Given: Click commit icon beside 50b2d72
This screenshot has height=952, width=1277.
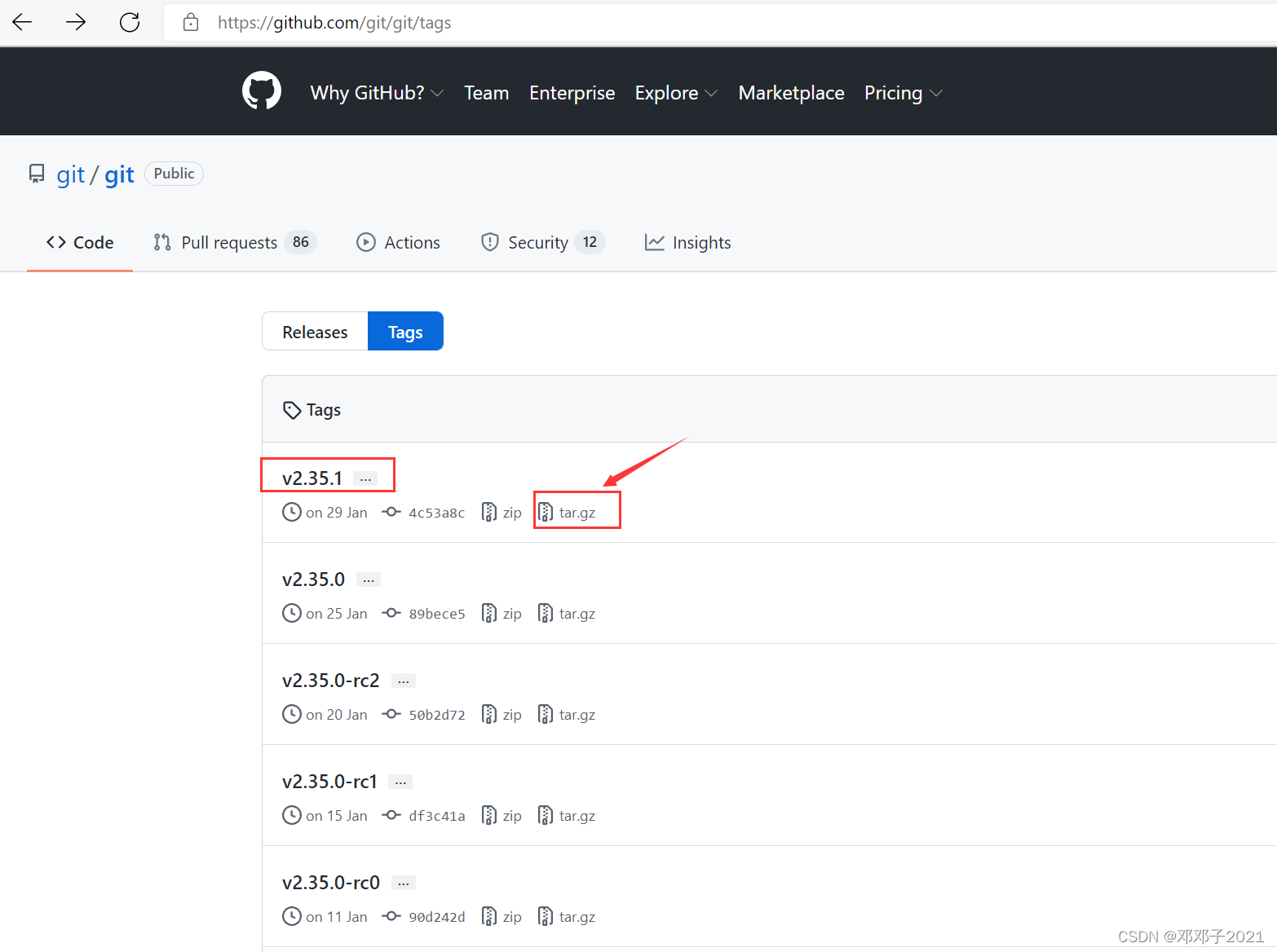Looking at the screenshot, I should click(x=391, y=714).
